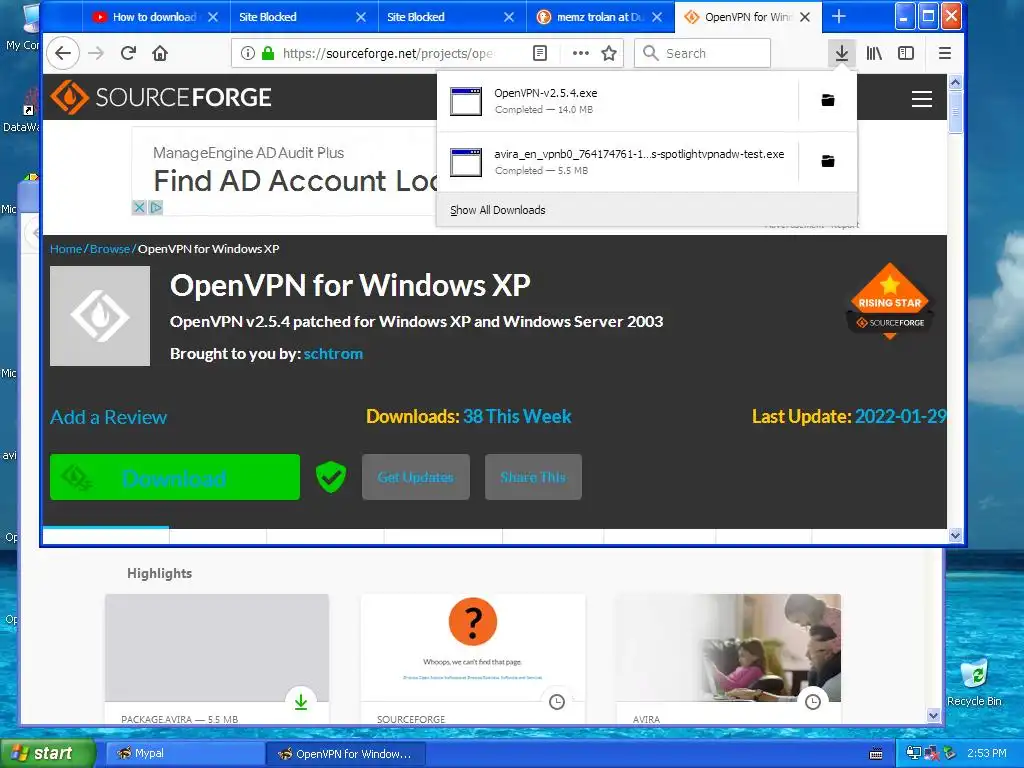Show site information via the info icon

[248, 54]
